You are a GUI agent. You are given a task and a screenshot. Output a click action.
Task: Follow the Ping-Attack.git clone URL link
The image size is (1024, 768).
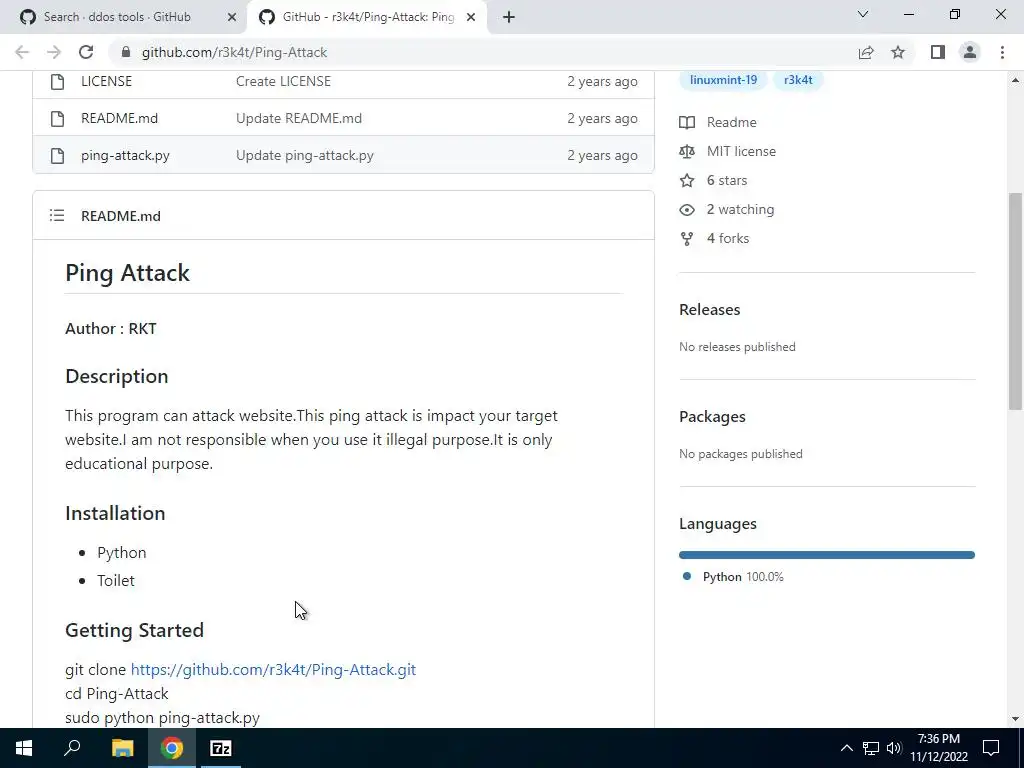click(x=273, y=669)
